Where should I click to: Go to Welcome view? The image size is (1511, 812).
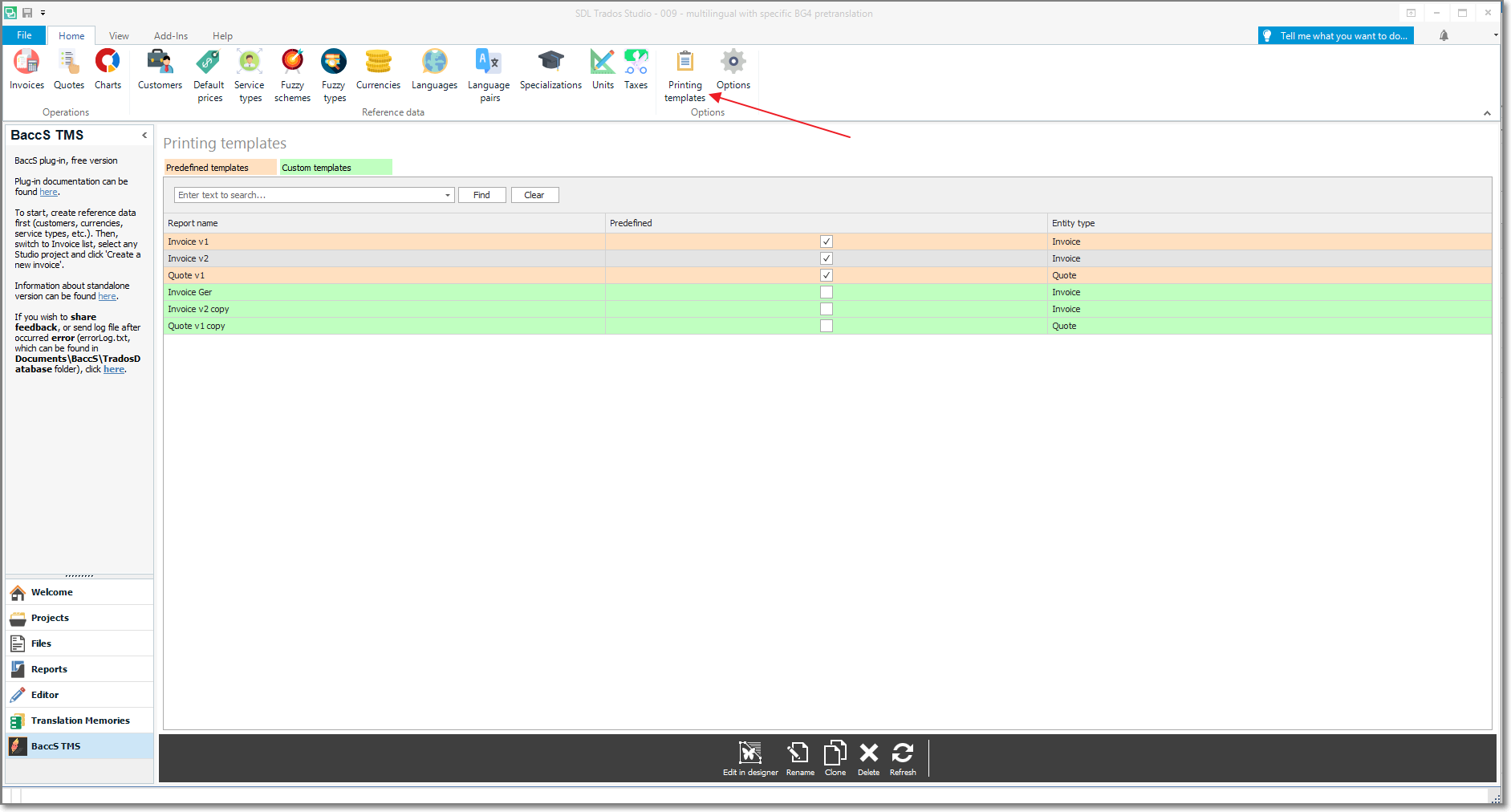[x=79, y=592]
